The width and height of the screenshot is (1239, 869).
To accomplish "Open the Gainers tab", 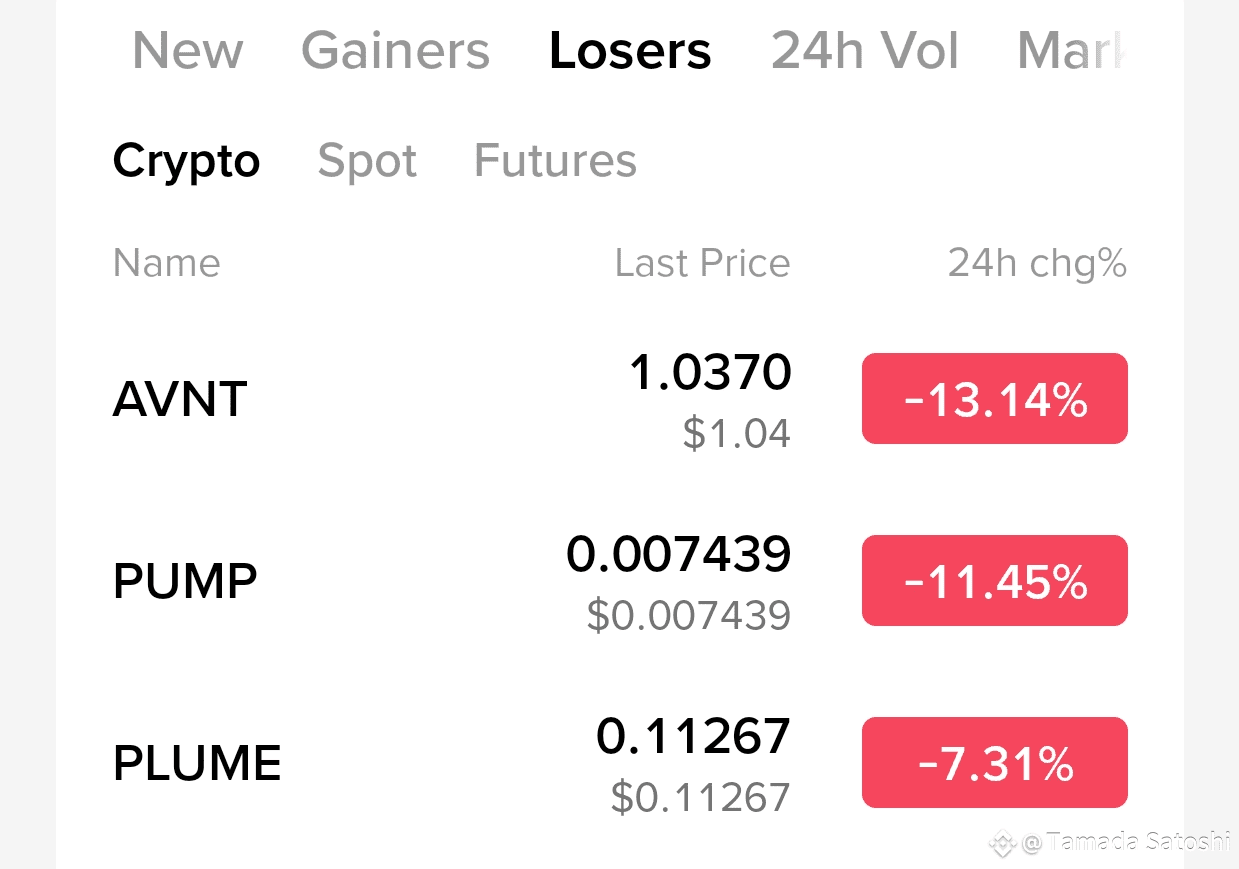I will (396, 50).
